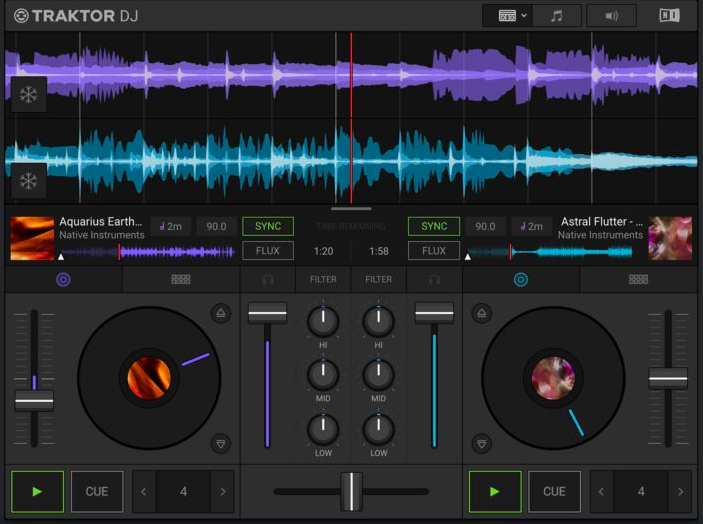Click CUE on left deck
This screenshot has height=524, width=703.
coord(97,492)
